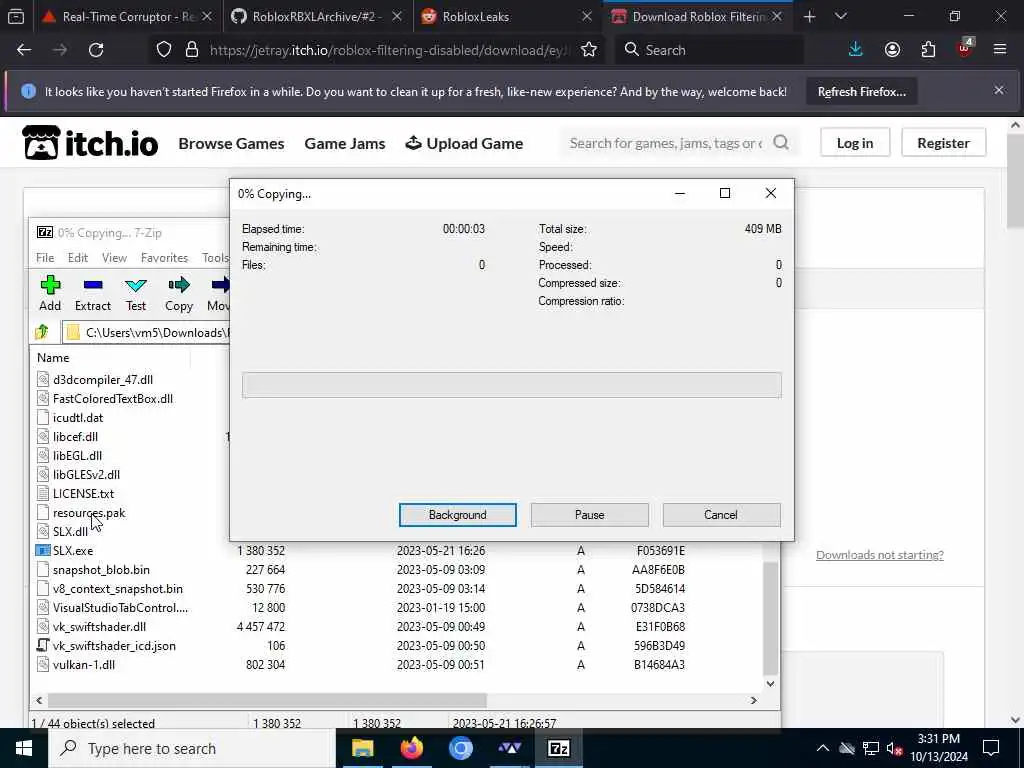Image resolution: width=1024 pixels, height=768 pixels.
Task: Open Upload Game link
Action: pos(464,143)
